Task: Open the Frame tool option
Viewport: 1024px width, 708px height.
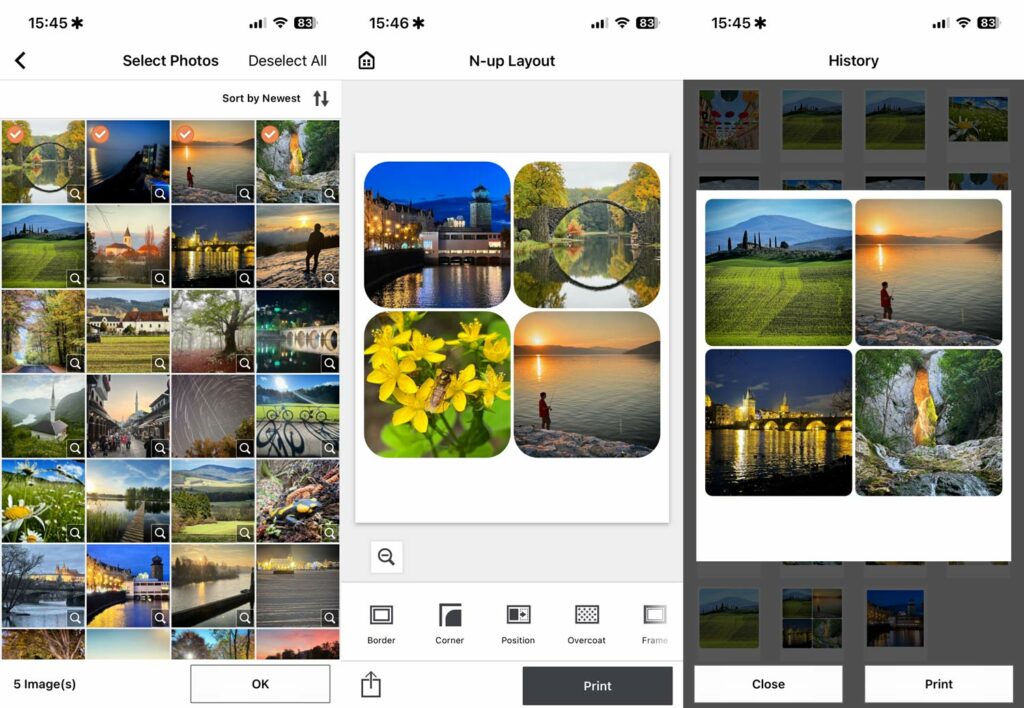Action: click(654, 623)
